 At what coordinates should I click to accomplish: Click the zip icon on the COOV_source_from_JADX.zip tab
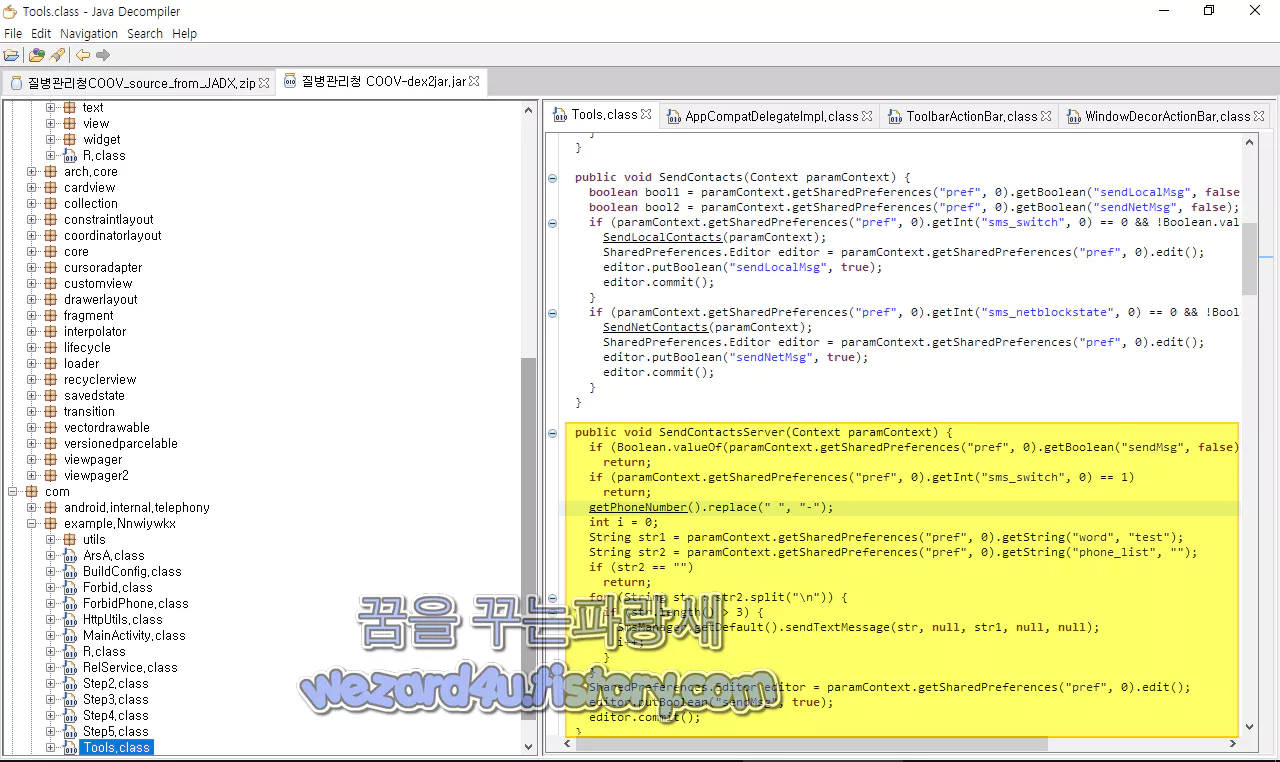click(x=16, y=83)
